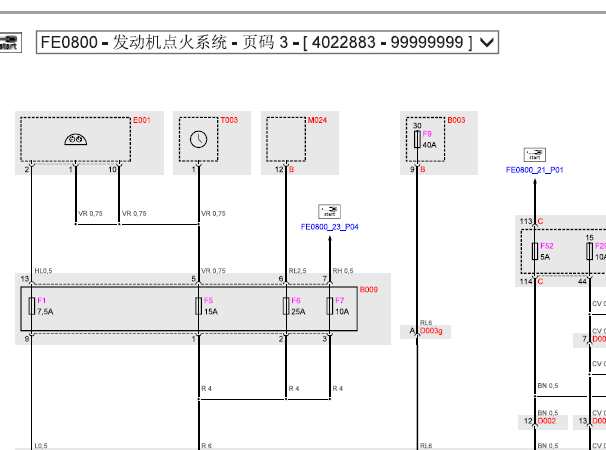Click the T003 component label
606x450 pixels.
(x=229, y=120)
